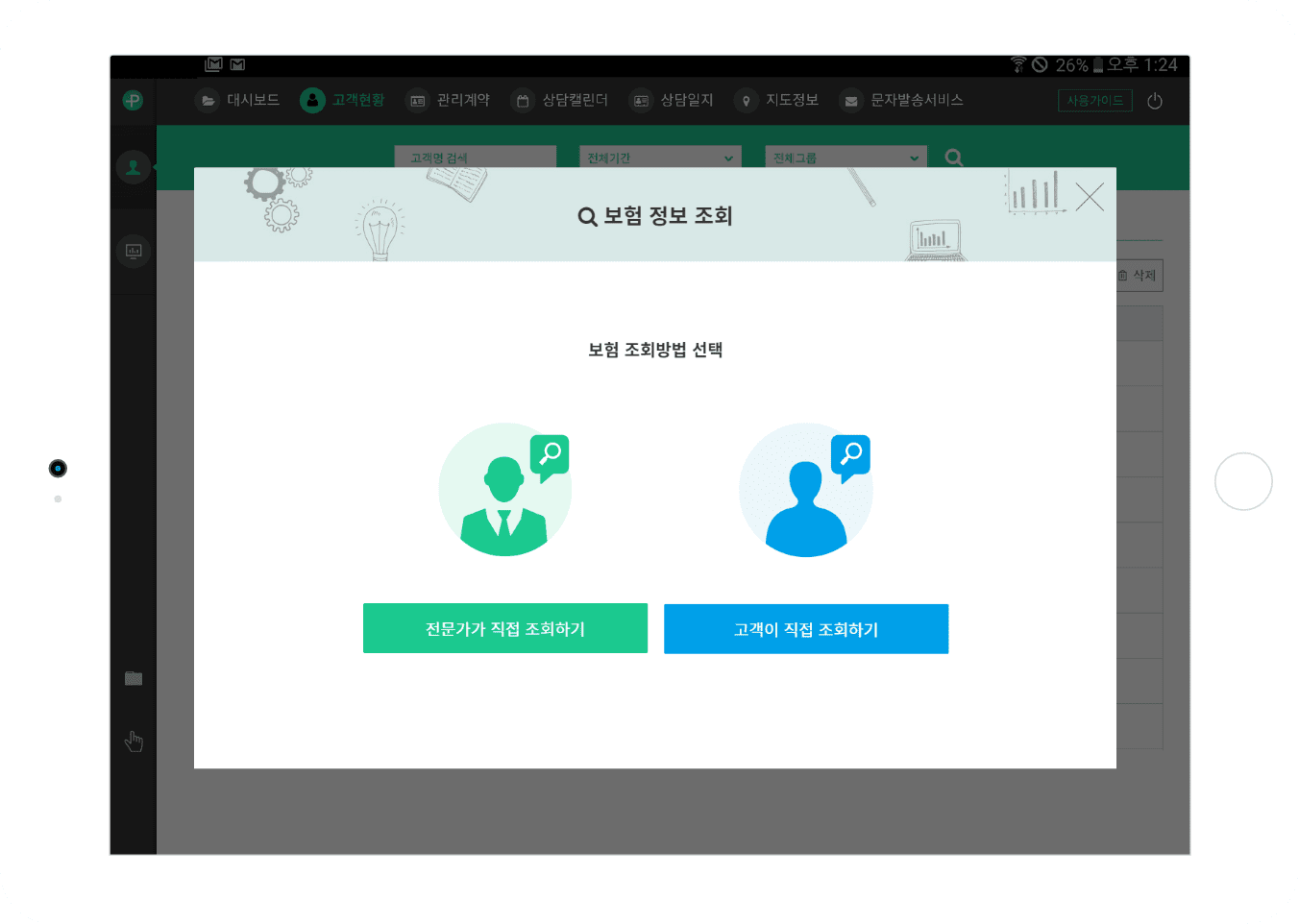Click the folder icon in sidebar
1299x924 pixels.
click(134, 679)
